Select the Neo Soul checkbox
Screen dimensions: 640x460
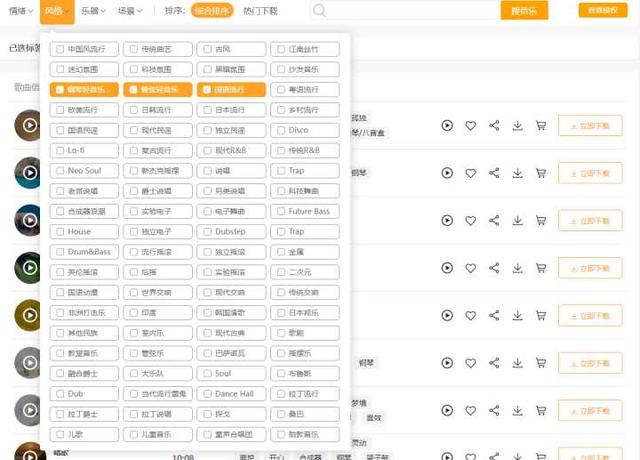pos(61,171)
